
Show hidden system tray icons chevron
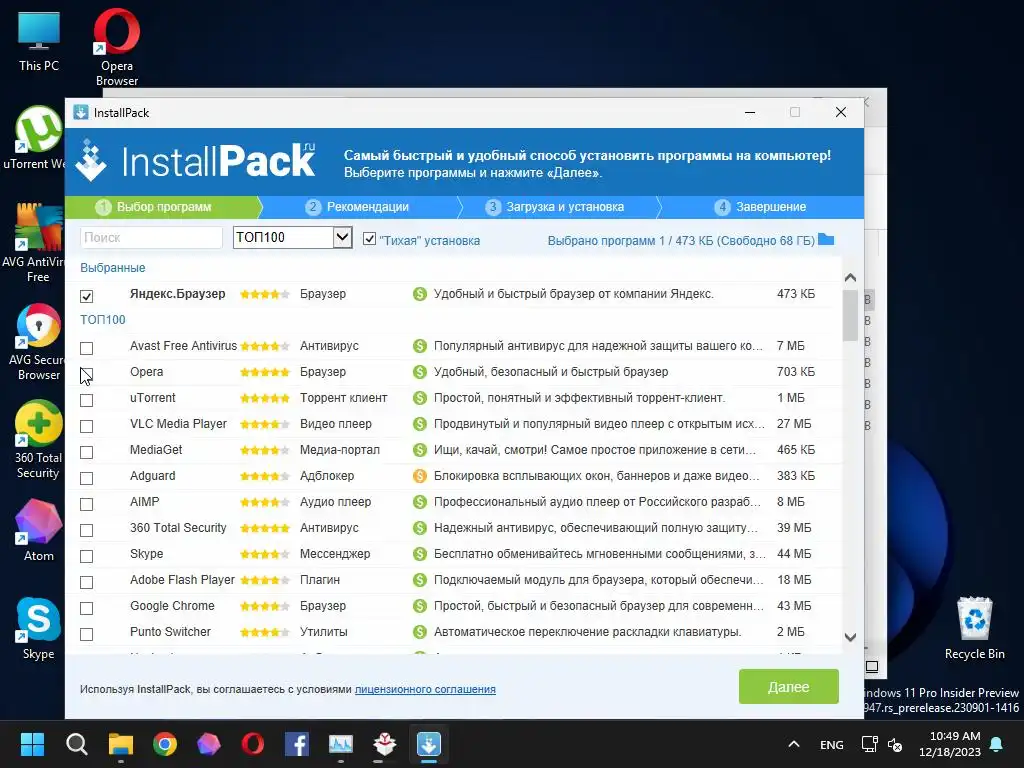tap(793, 744)
